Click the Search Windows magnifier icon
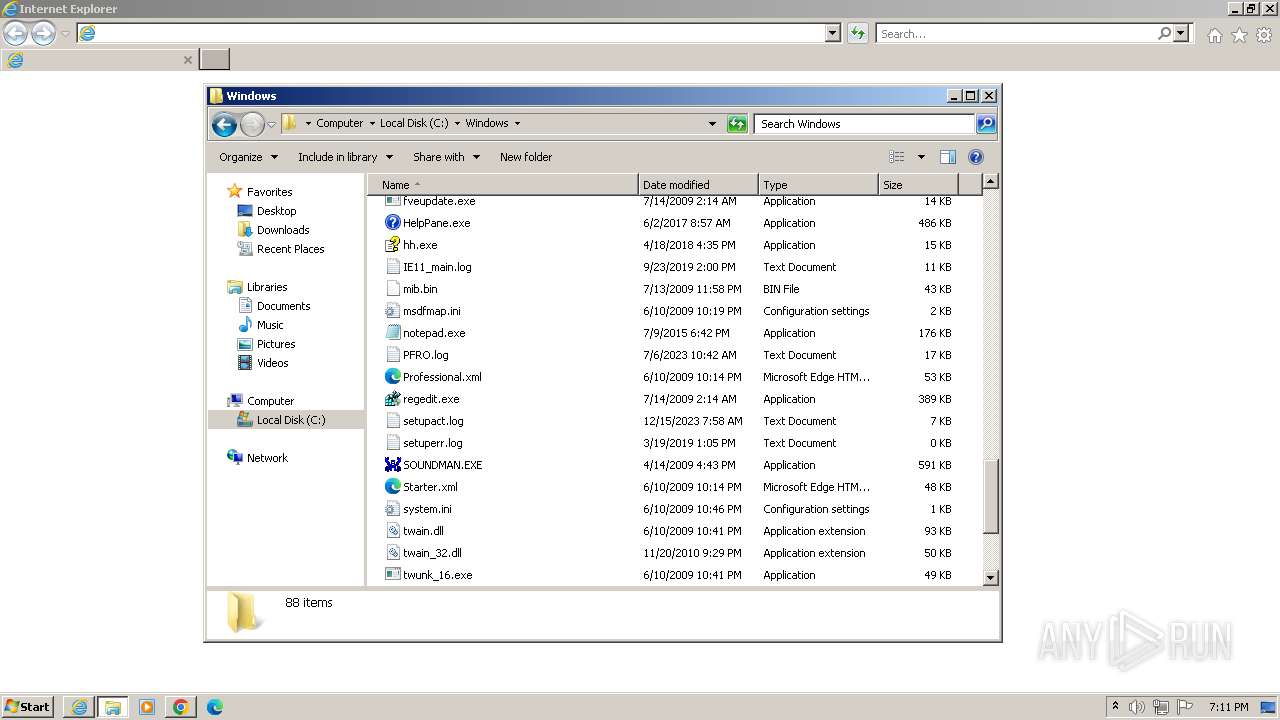The image size is (1280, 720). coord(986,124)
